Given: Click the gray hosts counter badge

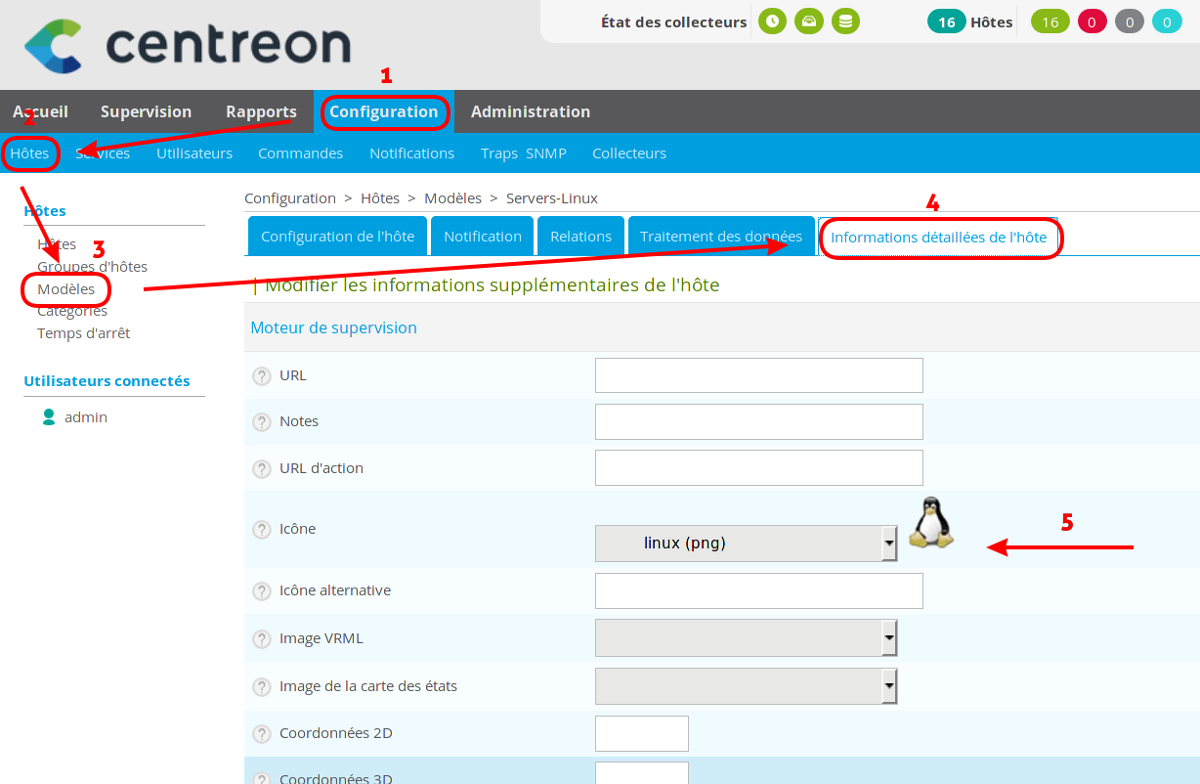Looking at the screenshot, I should [1129, 21].
